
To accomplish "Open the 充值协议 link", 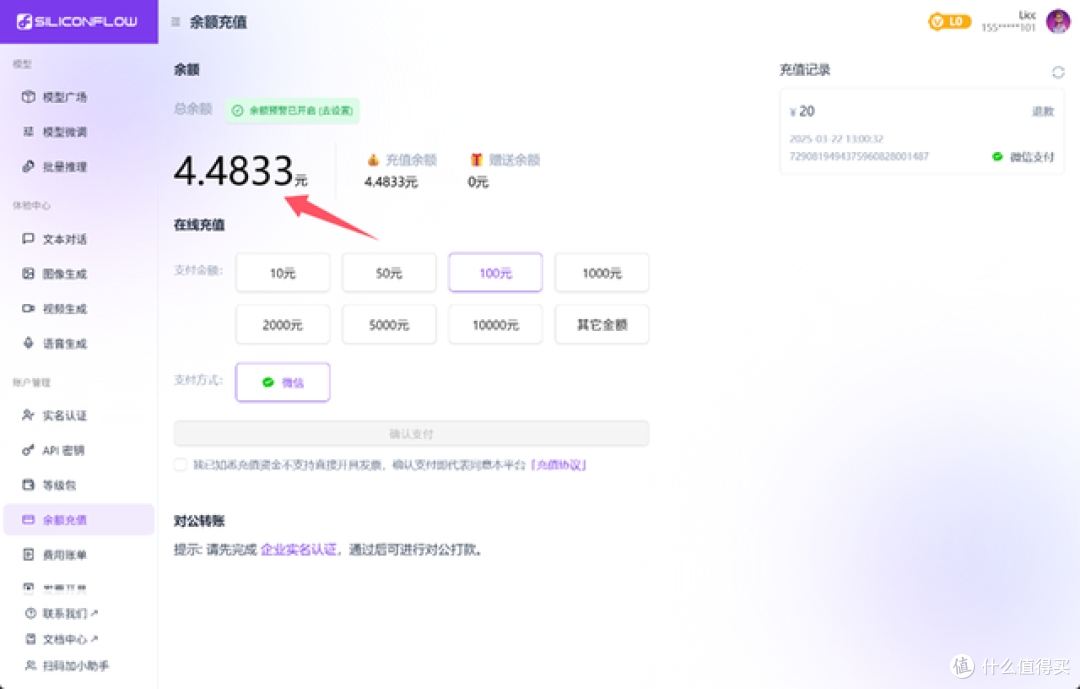I will [x=559, y=464].
